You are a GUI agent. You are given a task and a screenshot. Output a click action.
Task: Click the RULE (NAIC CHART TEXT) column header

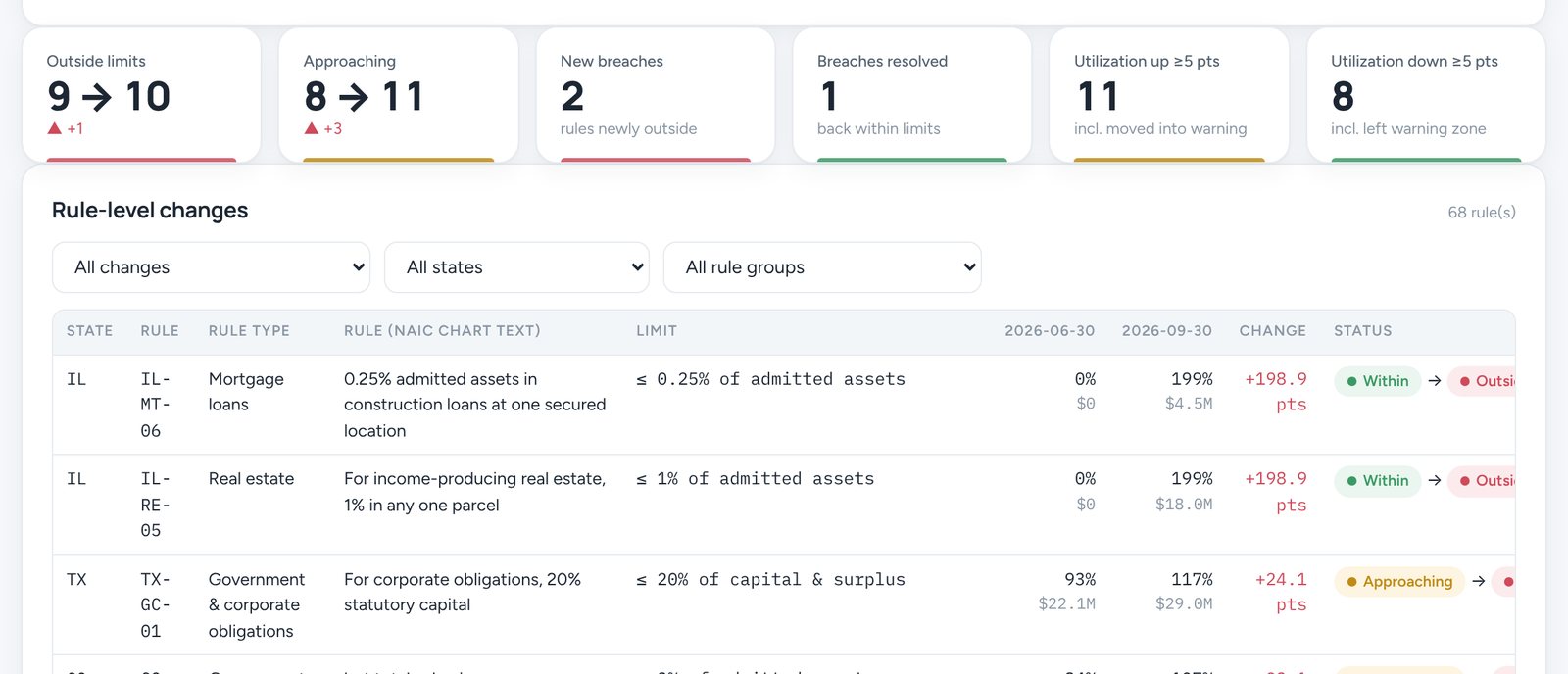[x=442, y=331]
